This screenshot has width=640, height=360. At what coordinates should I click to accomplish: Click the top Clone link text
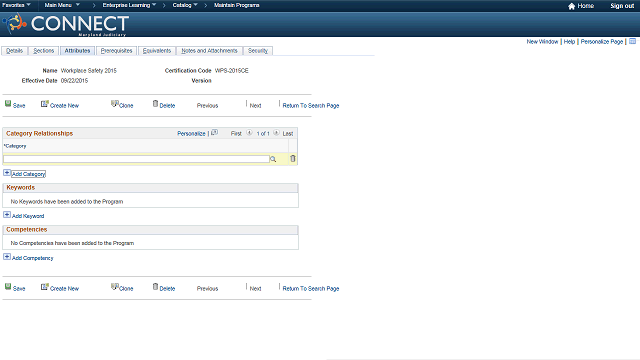tap(126, 105)
